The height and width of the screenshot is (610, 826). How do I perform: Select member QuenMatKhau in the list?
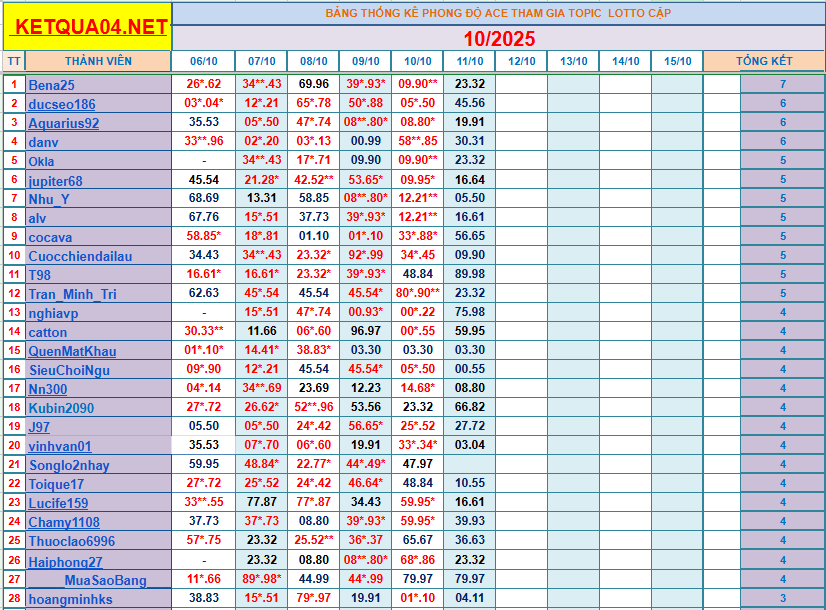pos(72,351)
